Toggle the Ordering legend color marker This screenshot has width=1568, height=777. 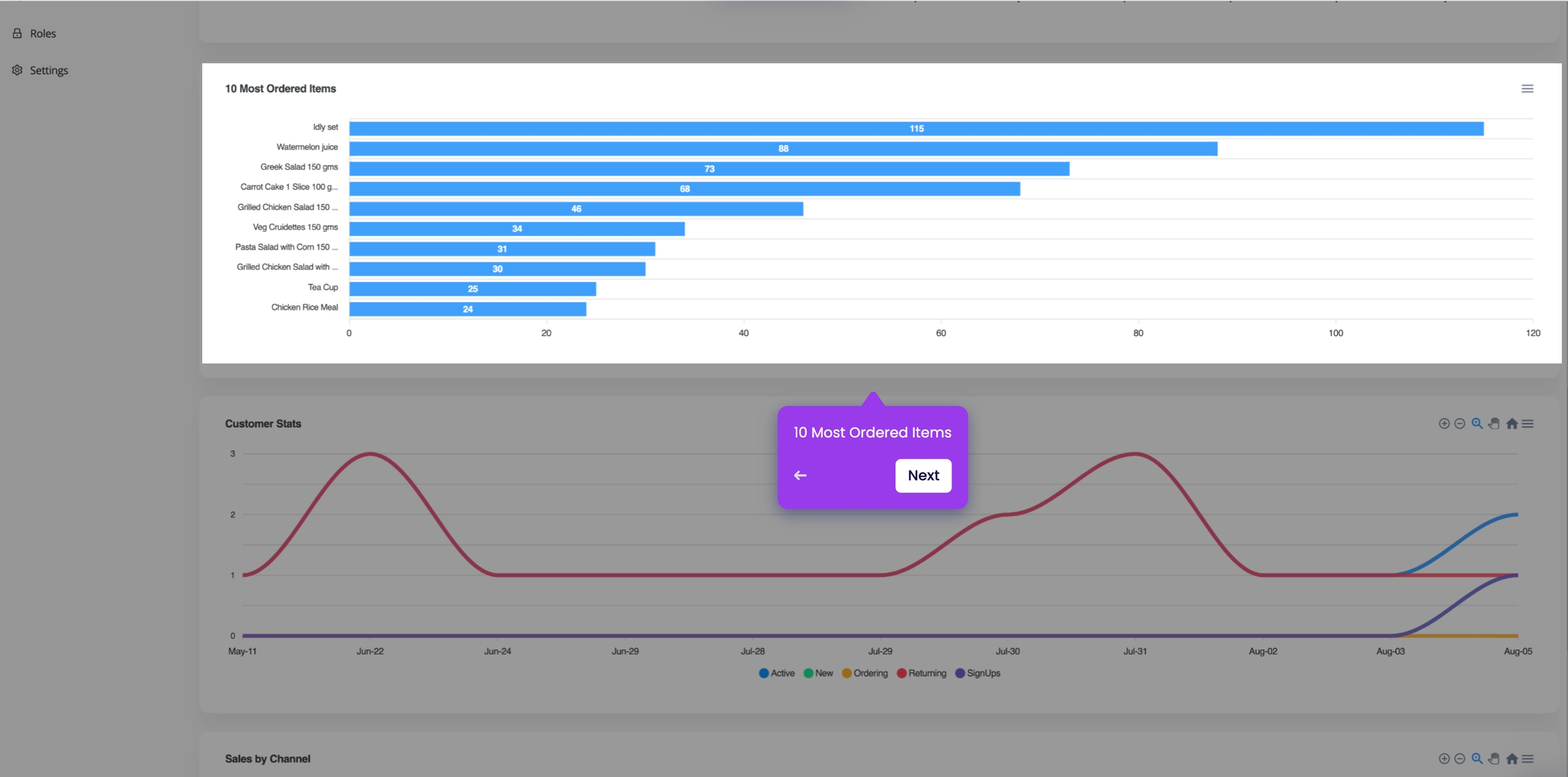tap(847, 673)
